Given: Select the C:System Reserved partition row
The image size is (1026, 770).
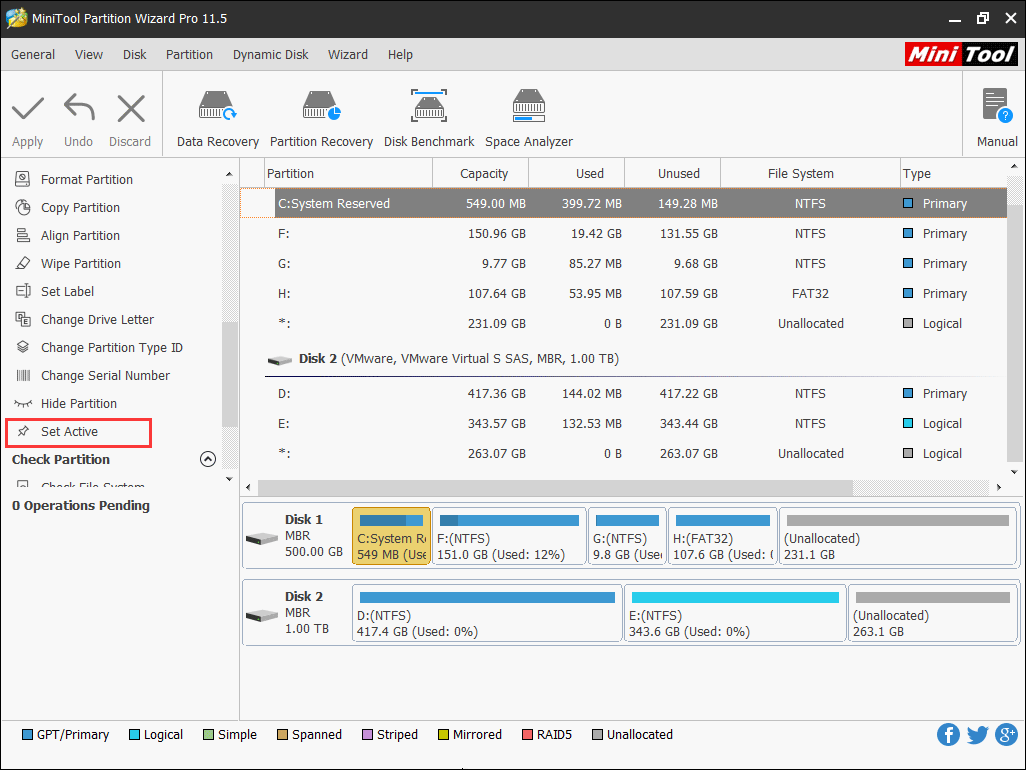Looking at the screenshot, I should [x=624, y=203].
